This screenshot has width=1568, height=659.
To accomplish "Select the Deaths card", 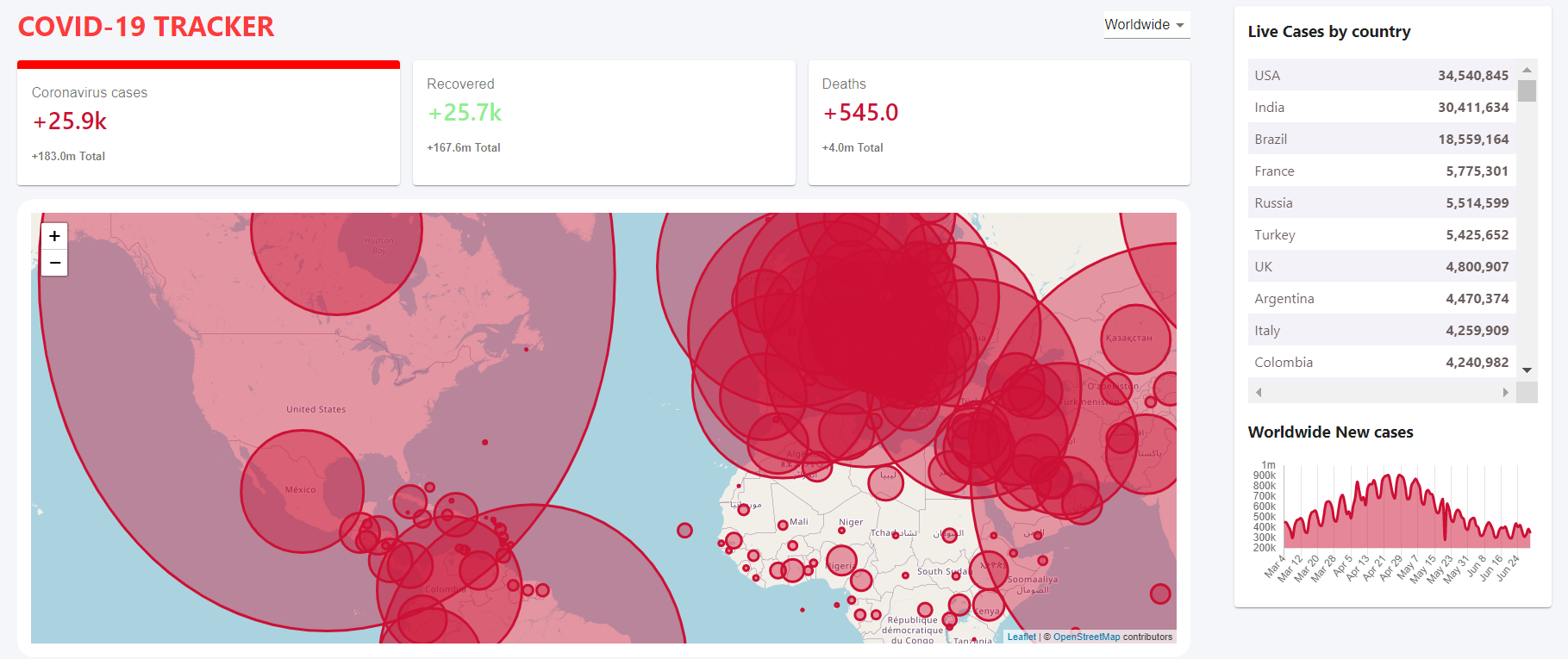I will tap(999, 122).
